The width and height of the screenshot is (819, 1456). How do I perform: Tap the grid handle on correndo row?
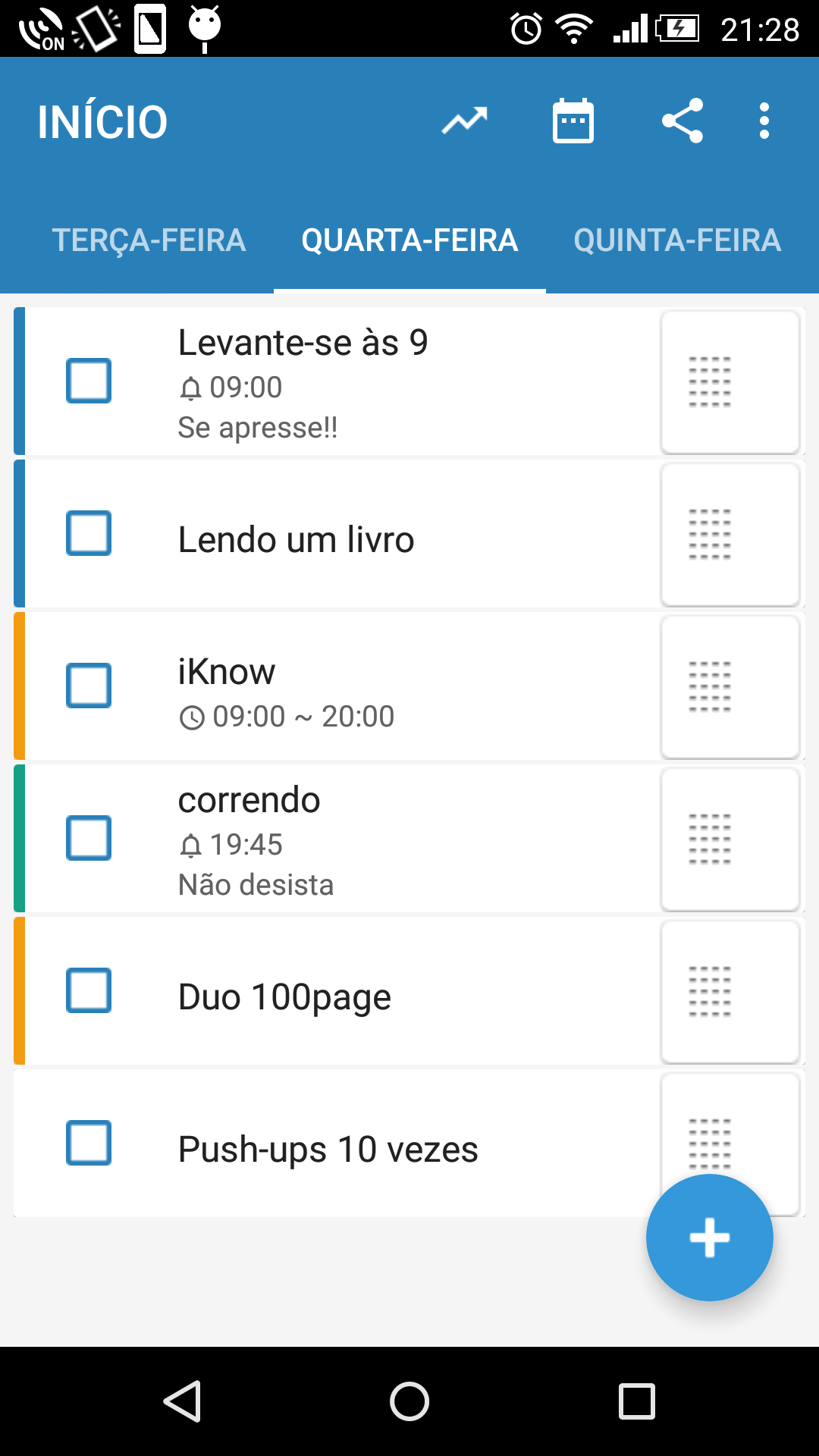click(x=730, y=839)
